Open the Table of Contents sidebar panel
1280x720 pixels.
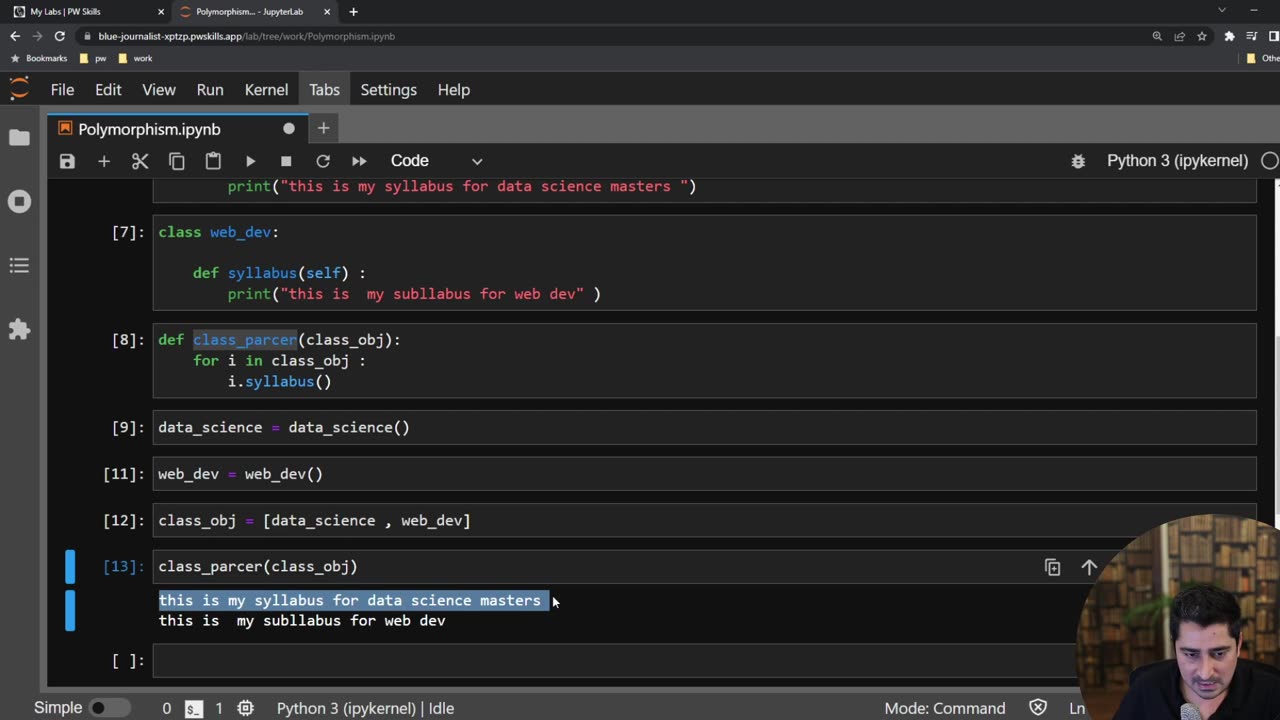click(19, 265)
